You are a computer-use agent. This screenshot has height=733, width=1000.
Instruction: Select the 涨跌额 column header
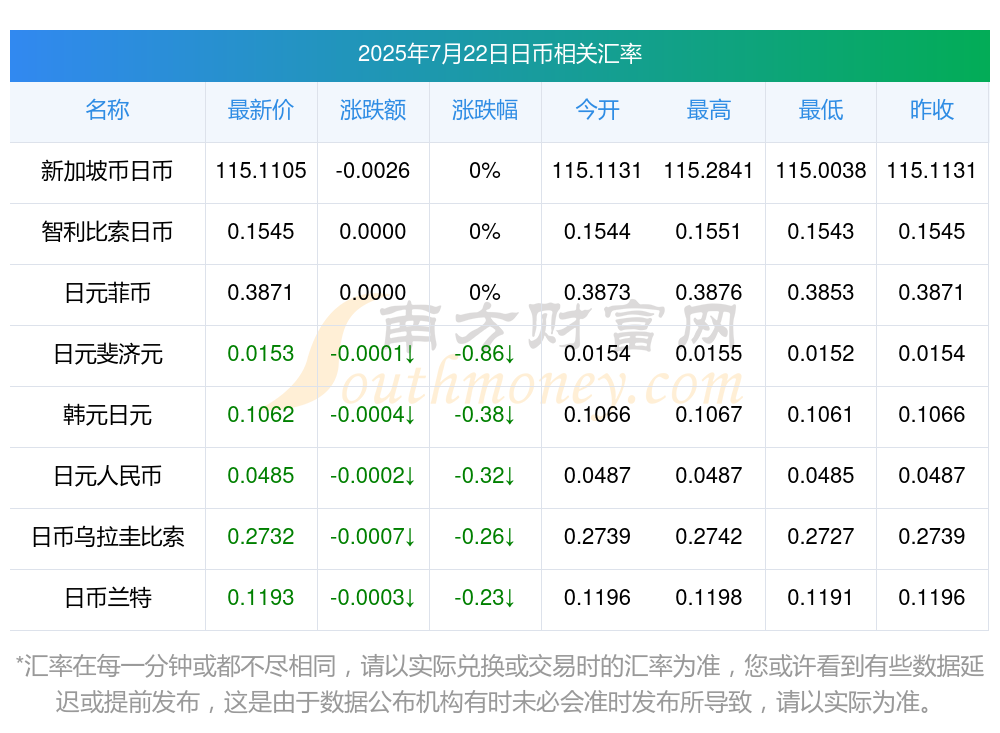point(372,110)
